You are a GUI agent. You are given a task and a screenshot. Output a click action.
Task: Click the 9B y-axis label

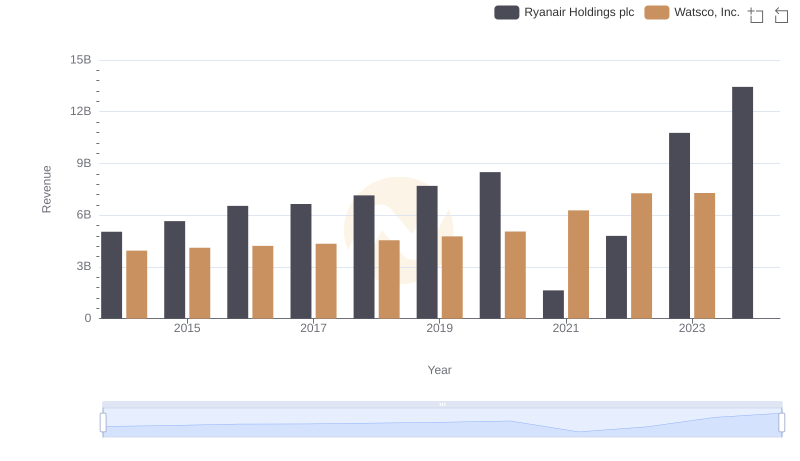84,163
